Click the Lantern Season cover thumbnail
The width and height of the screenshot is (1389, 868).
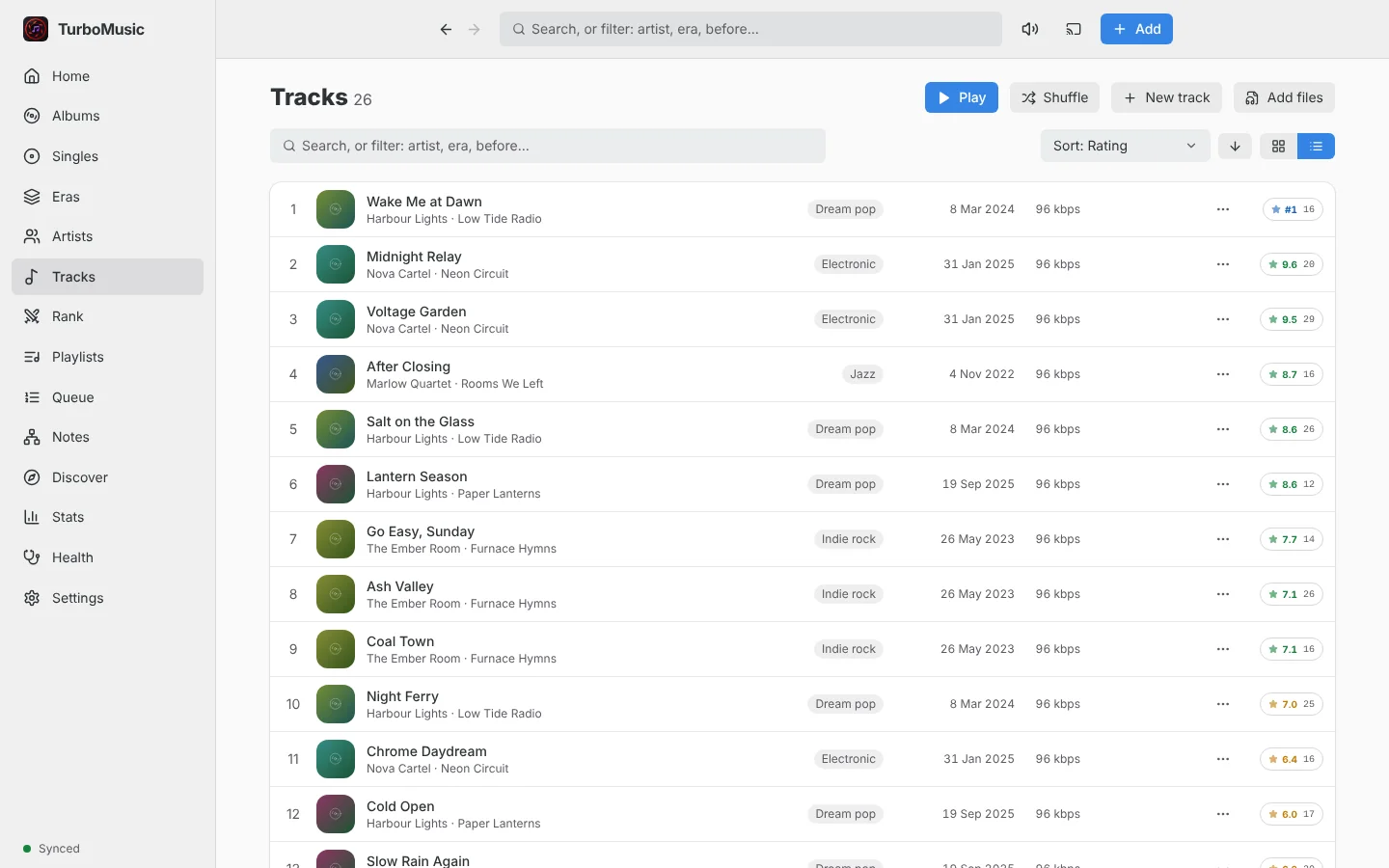336,484
